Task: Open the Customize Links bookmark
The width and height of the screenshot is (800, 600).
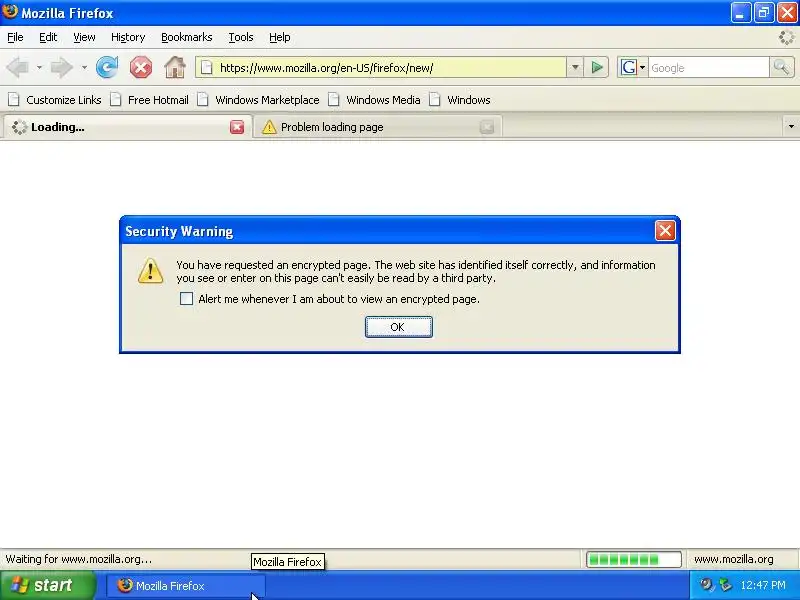Action: [55, 100]
